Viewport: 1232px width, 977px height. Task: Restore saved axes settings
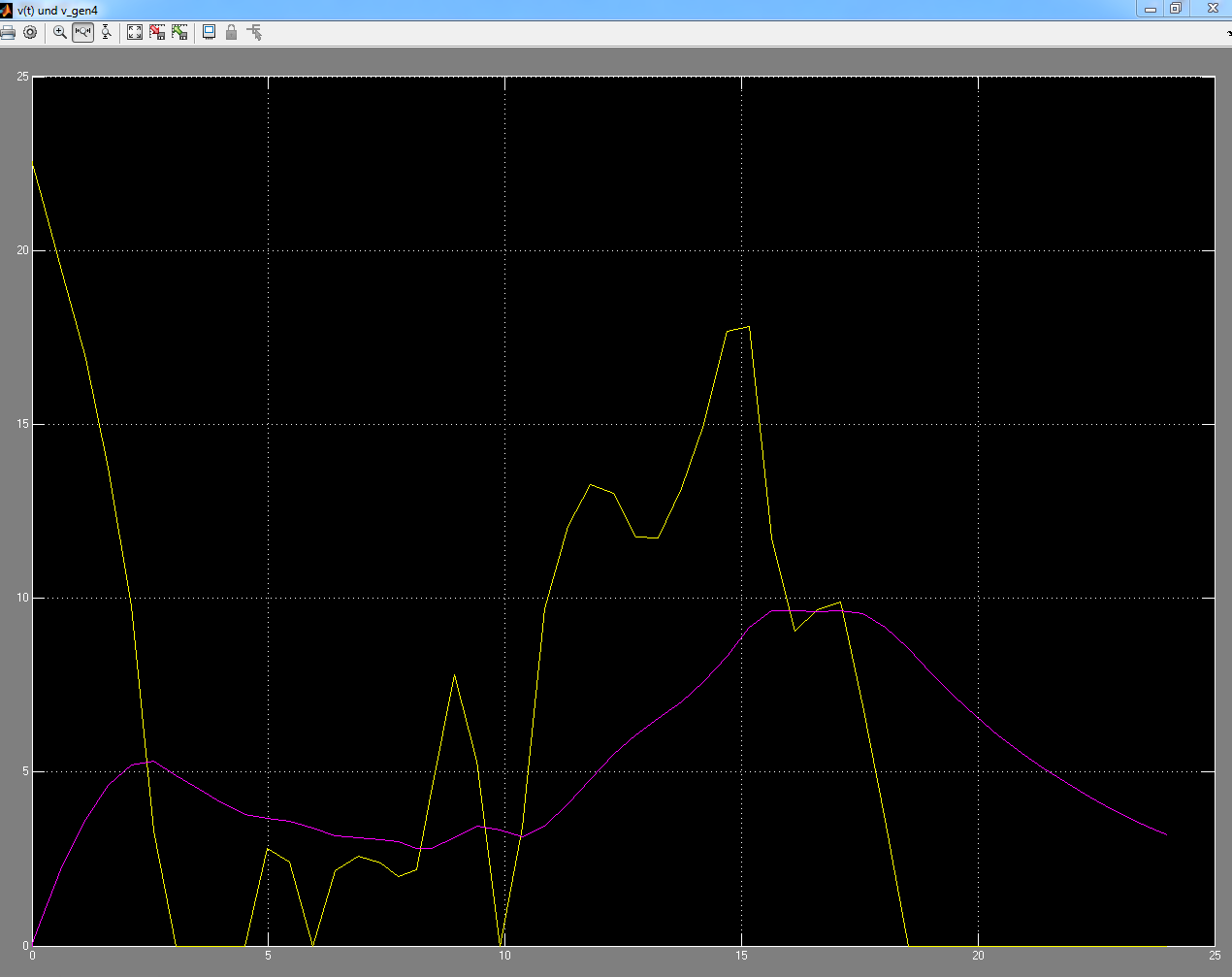(x=179, y=32)
